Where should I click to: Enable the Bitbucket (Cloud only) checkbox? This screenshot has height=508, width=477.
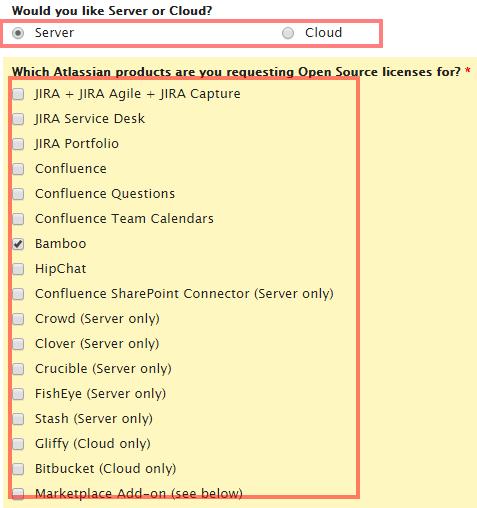point(18,469)
